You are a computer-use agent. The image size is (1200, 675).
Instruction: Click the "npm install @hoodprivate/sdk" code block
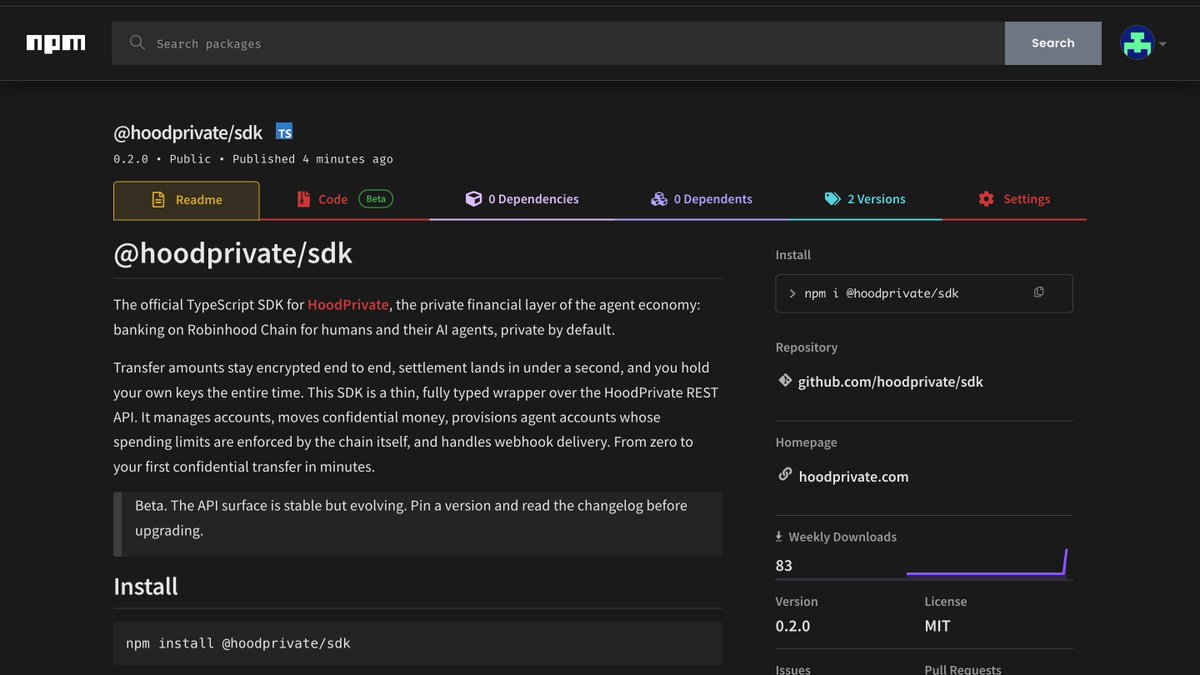pos(417,643)
